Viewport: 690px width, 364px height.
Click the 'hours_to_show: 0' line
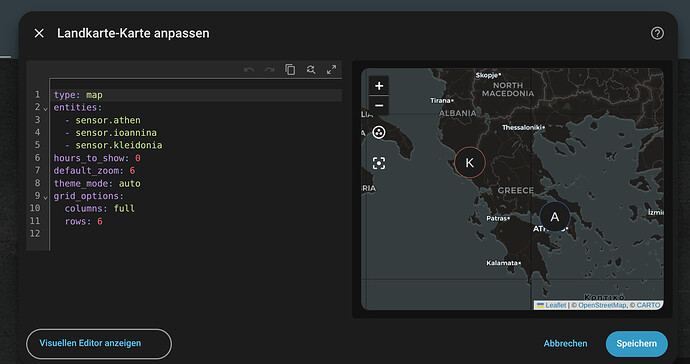click(195, 158)
